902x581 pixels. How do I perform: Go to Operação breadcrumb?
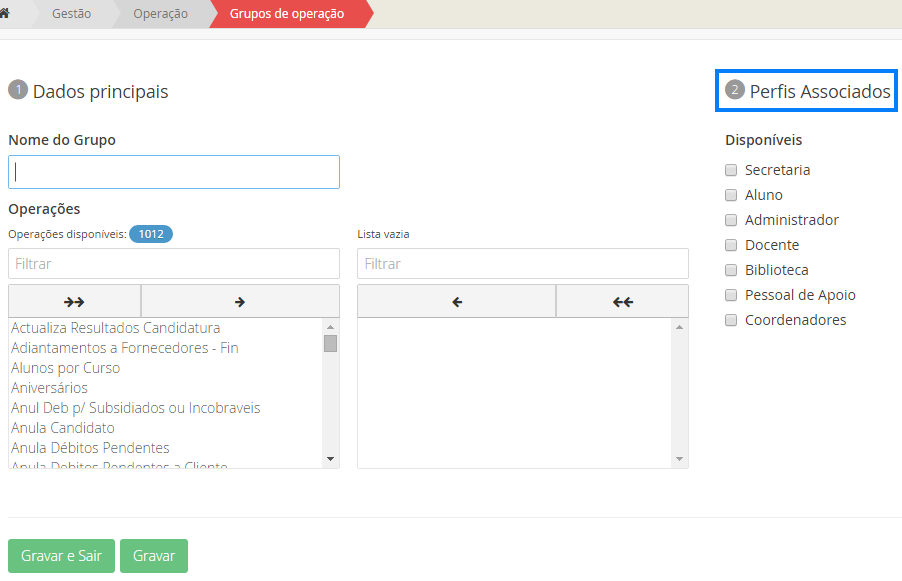[x=160, y=14]
